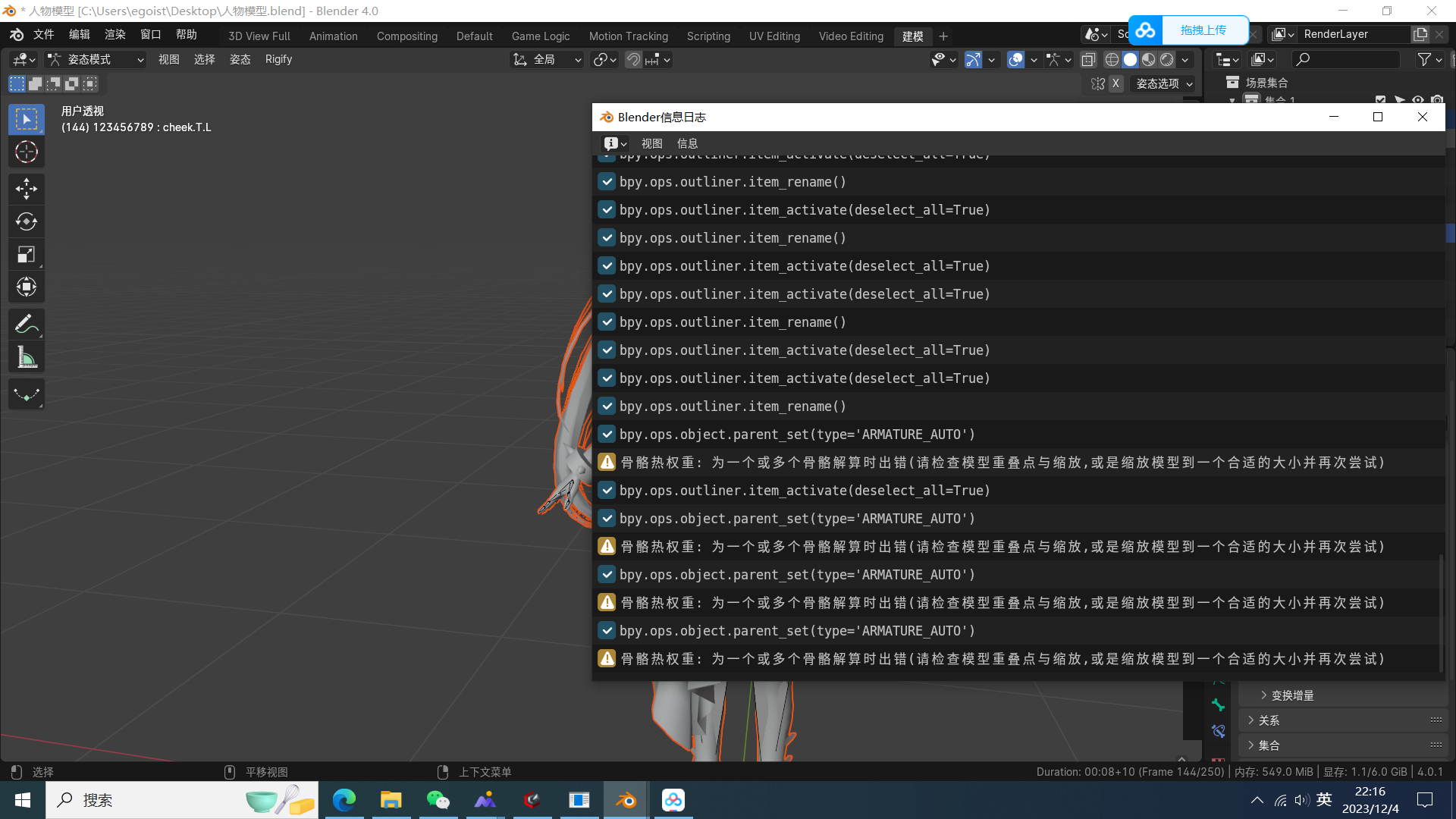Screen dimensions: 1456x819
Task: Open the pivot point dropdown
Action: [x=604, y=59]
